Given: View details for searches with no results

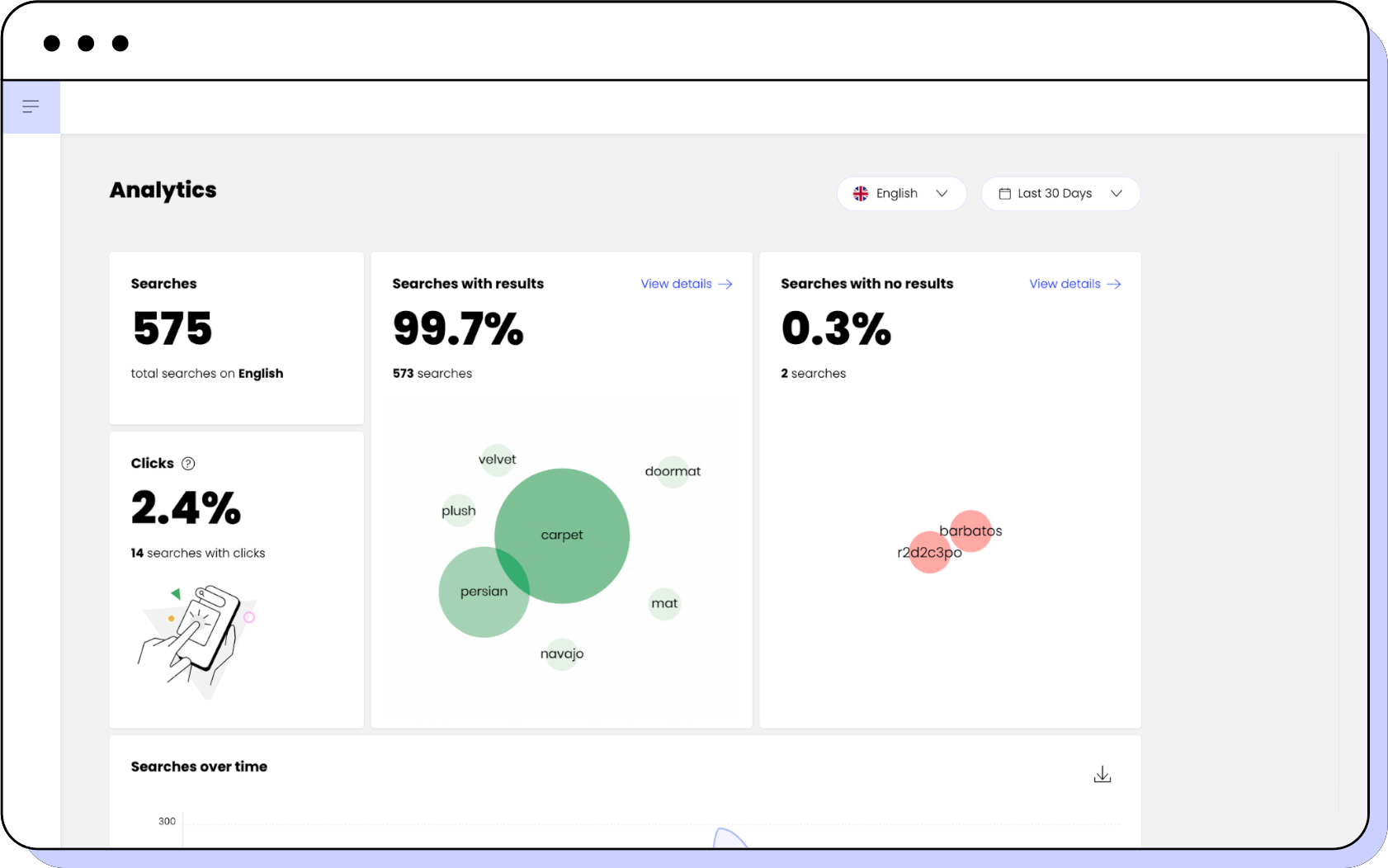Looking at the screenshot, I should 1065,284.
